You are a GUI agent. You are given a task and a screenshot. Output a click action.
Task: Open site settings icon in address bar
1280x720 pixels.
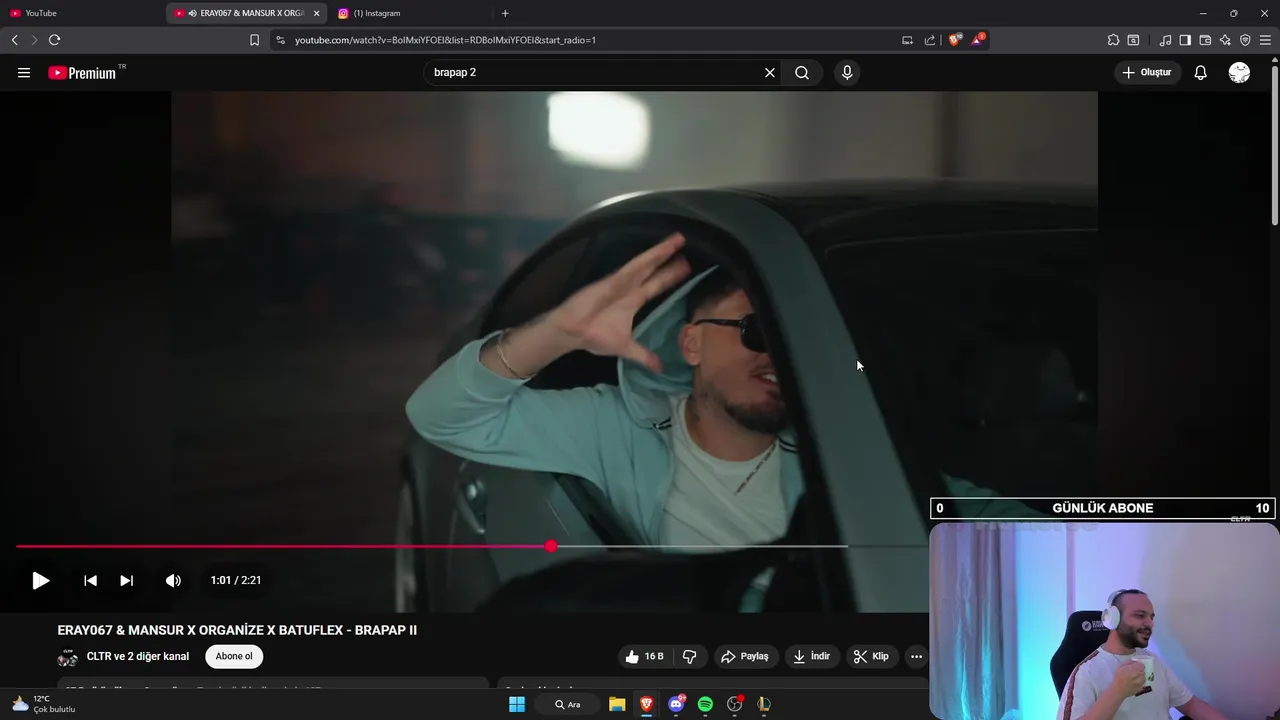point(280,40)
